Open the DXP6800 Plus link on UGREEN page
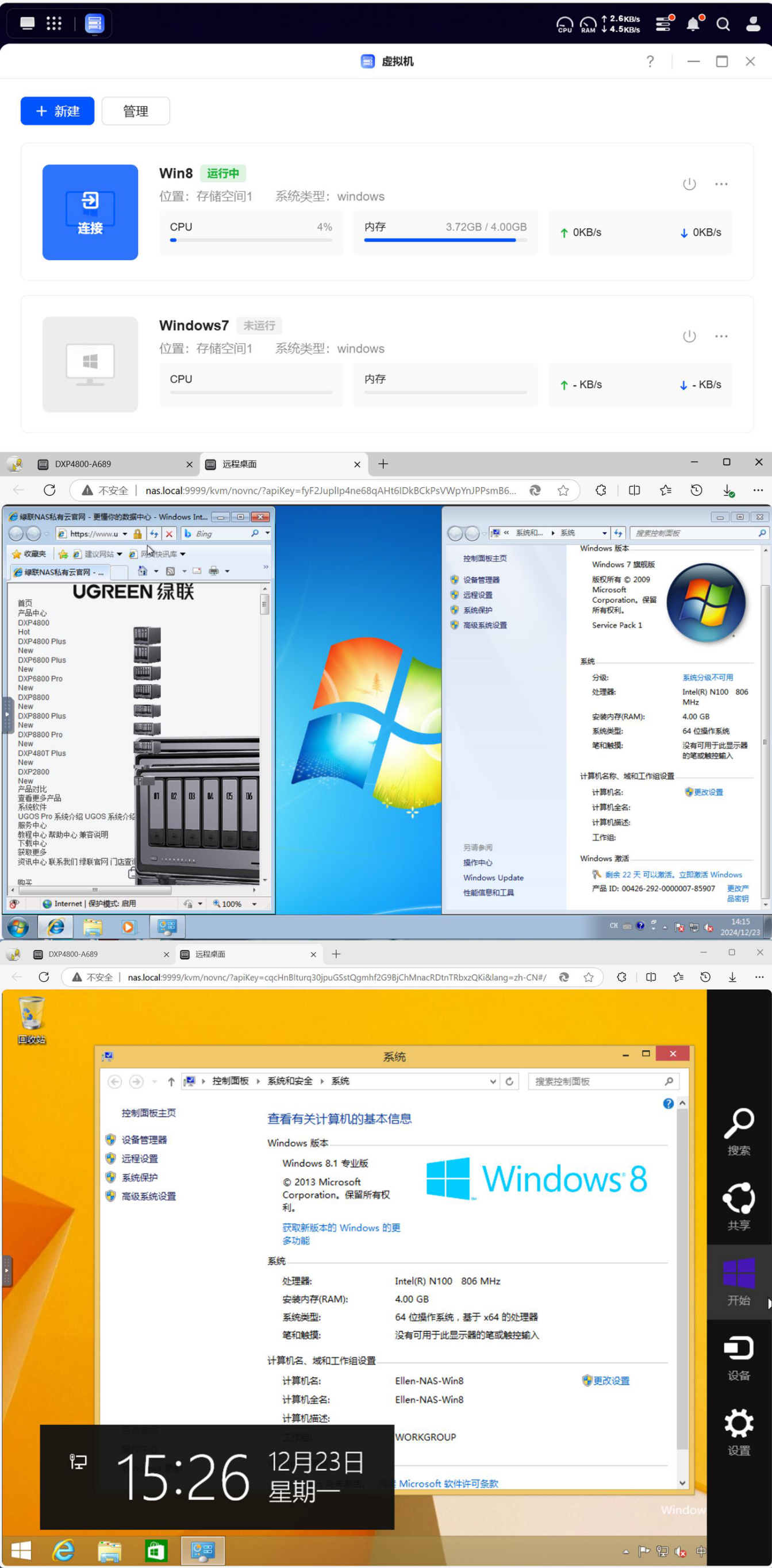The image size is (772, 1568). point(42,660)
